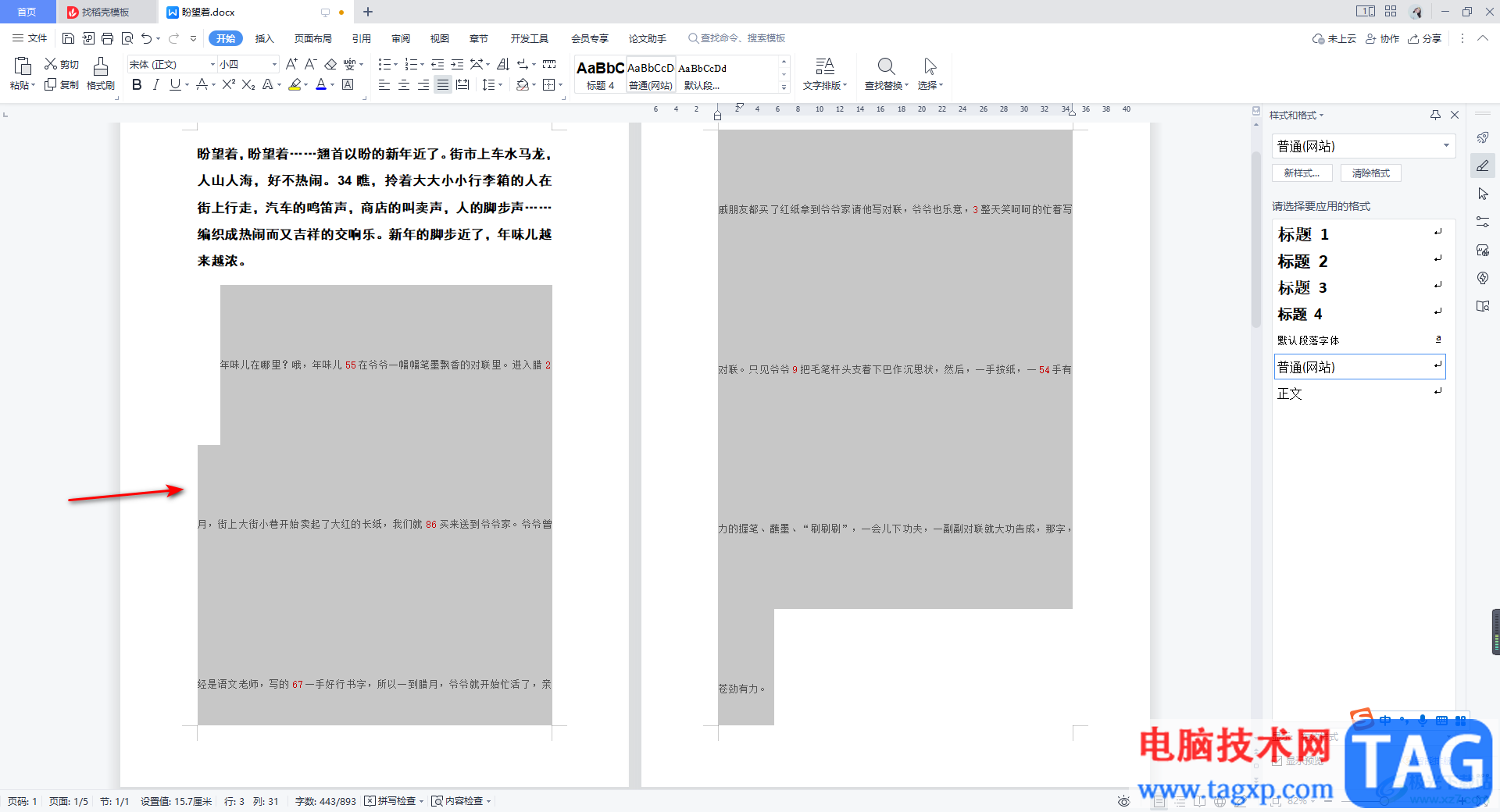Apply subscript formatting
The height and width of the screenshot is (812, 1500).
pyautogui.click(x=248, y=84)
